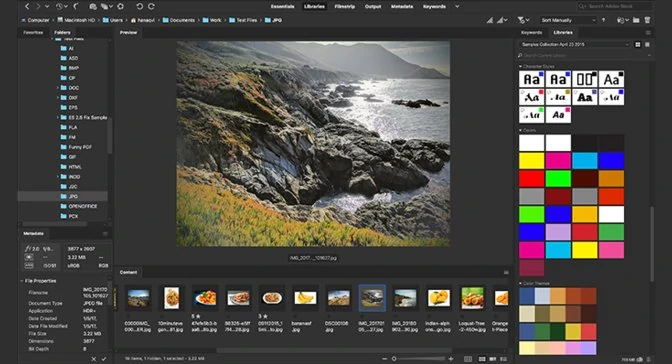Pick the yellow swatch in the Colors section

[531, 161]
